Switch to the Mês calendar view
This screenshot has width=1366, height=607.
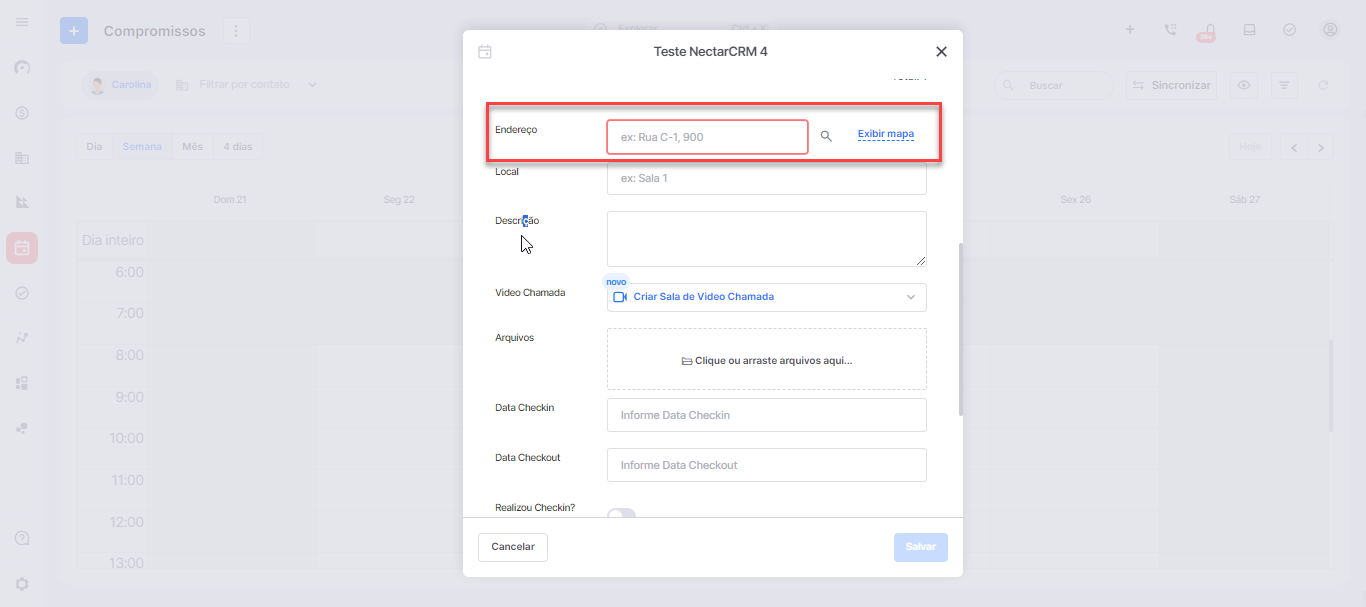coord(192,147)
